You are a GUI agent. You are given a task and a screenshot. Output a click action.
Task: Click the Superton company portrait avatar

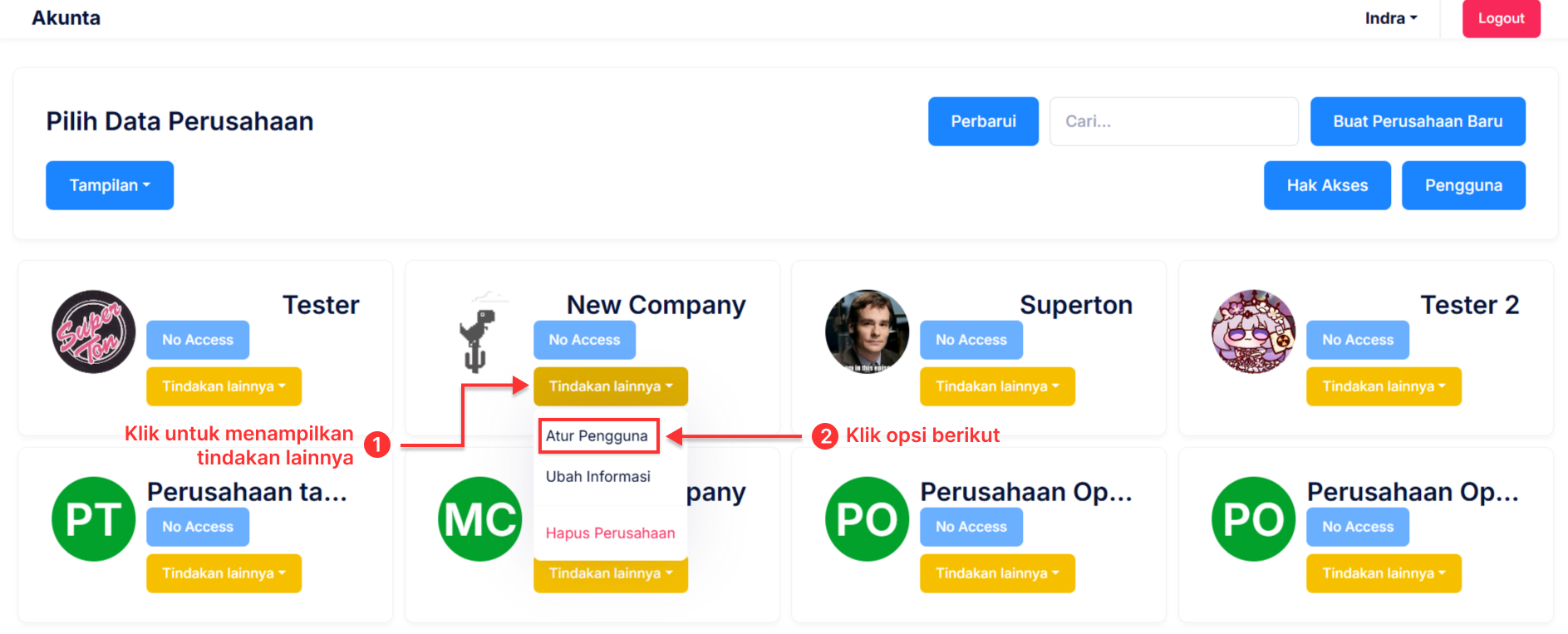point(867,332)
